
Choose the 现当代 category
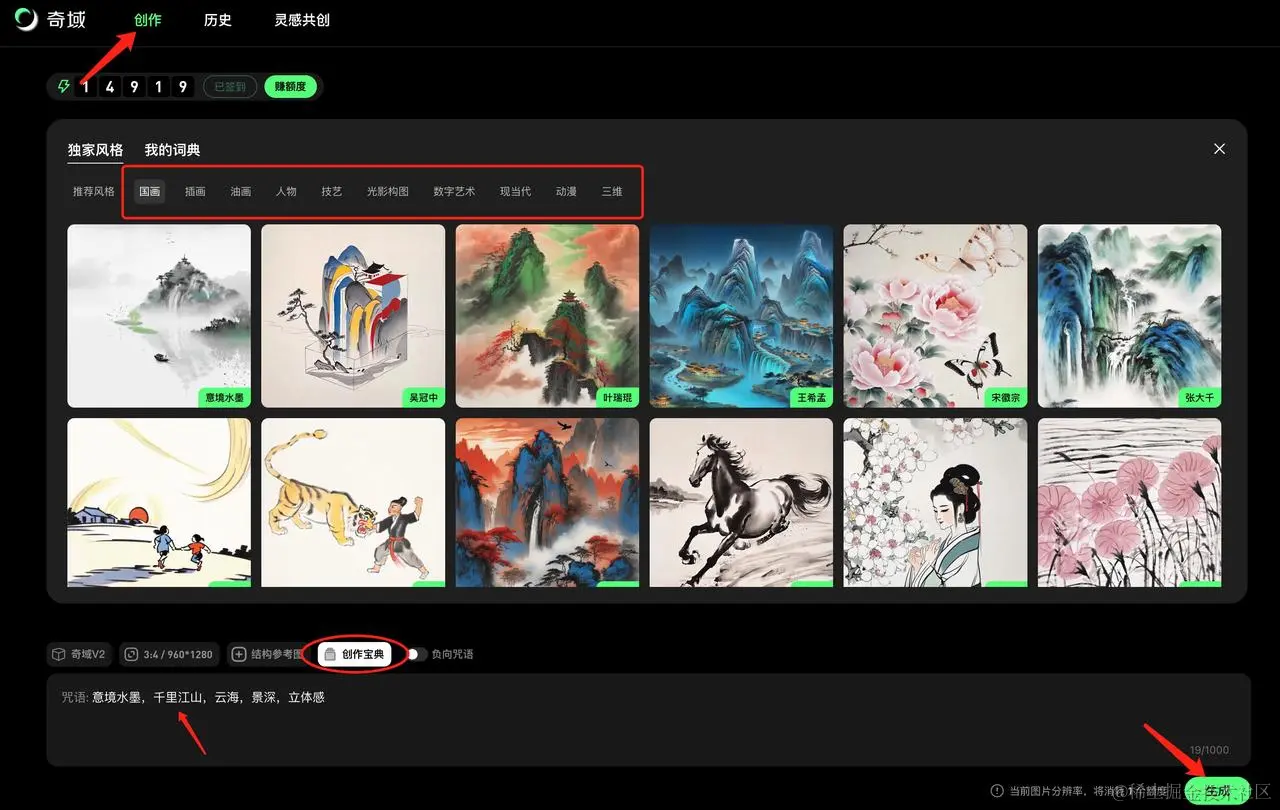pos(515,191)
